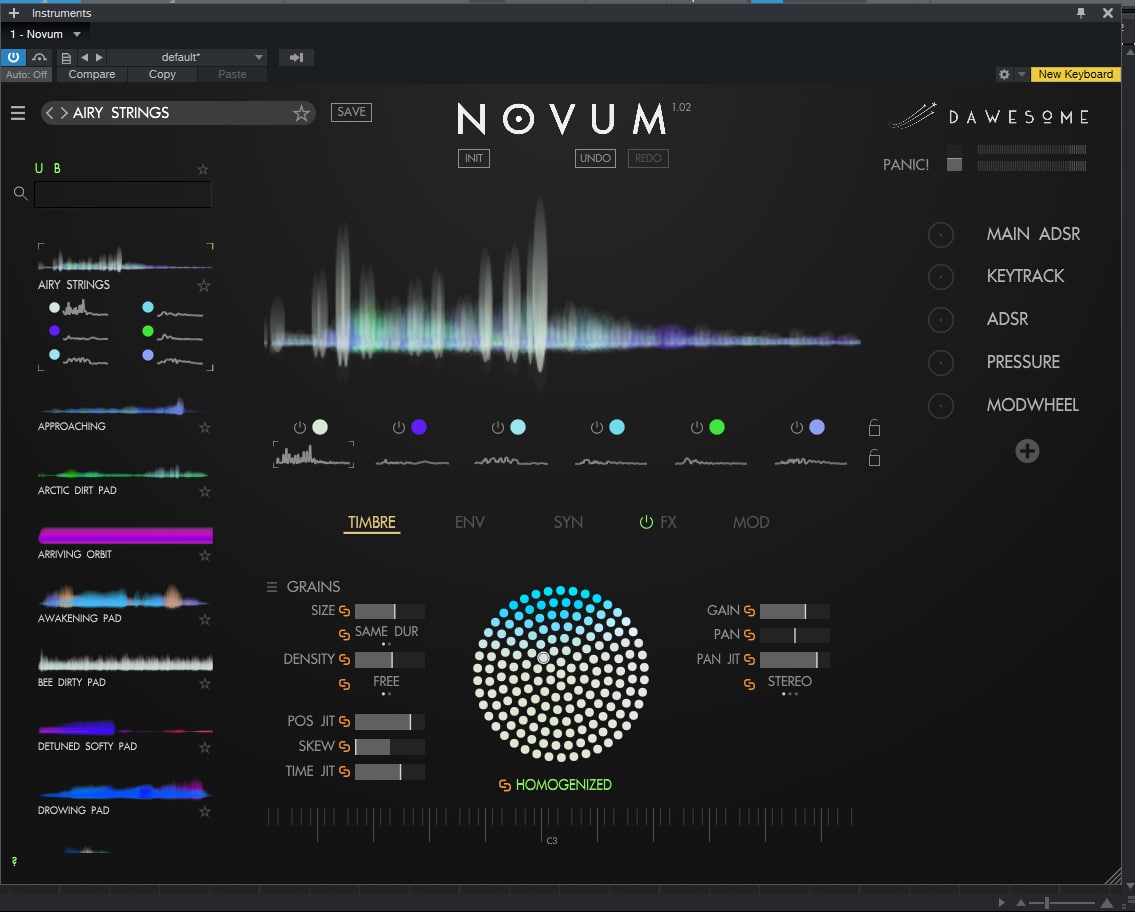Viewport: 1135px width, 912px height.
Task: Switch to the SYN tab
Action: 568,523
